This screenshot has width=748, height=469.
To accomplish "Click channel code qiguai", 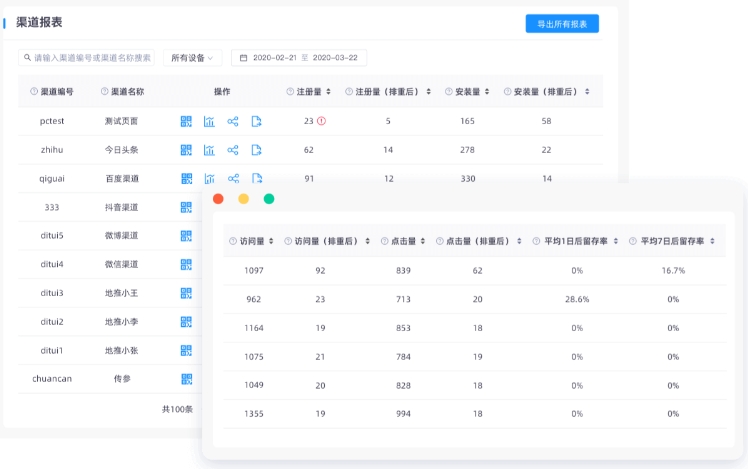I will point(52,178).
